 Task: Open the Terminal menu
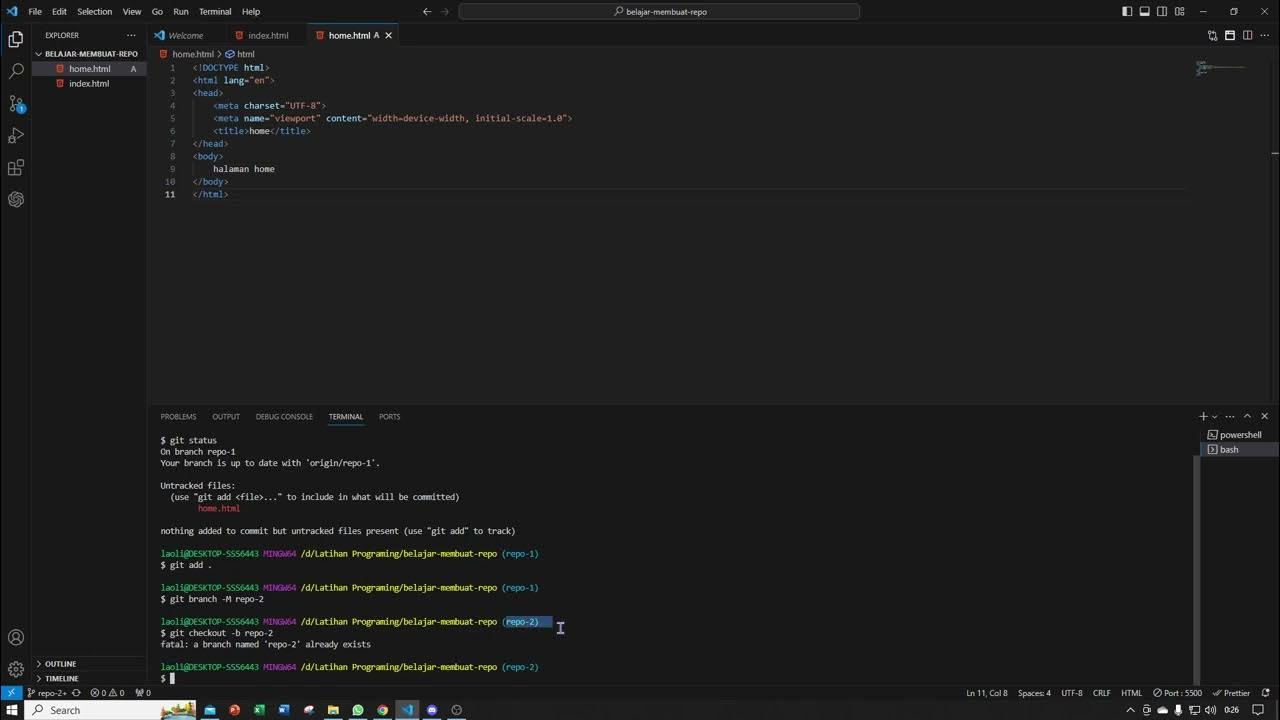click(x=215, y=12)
